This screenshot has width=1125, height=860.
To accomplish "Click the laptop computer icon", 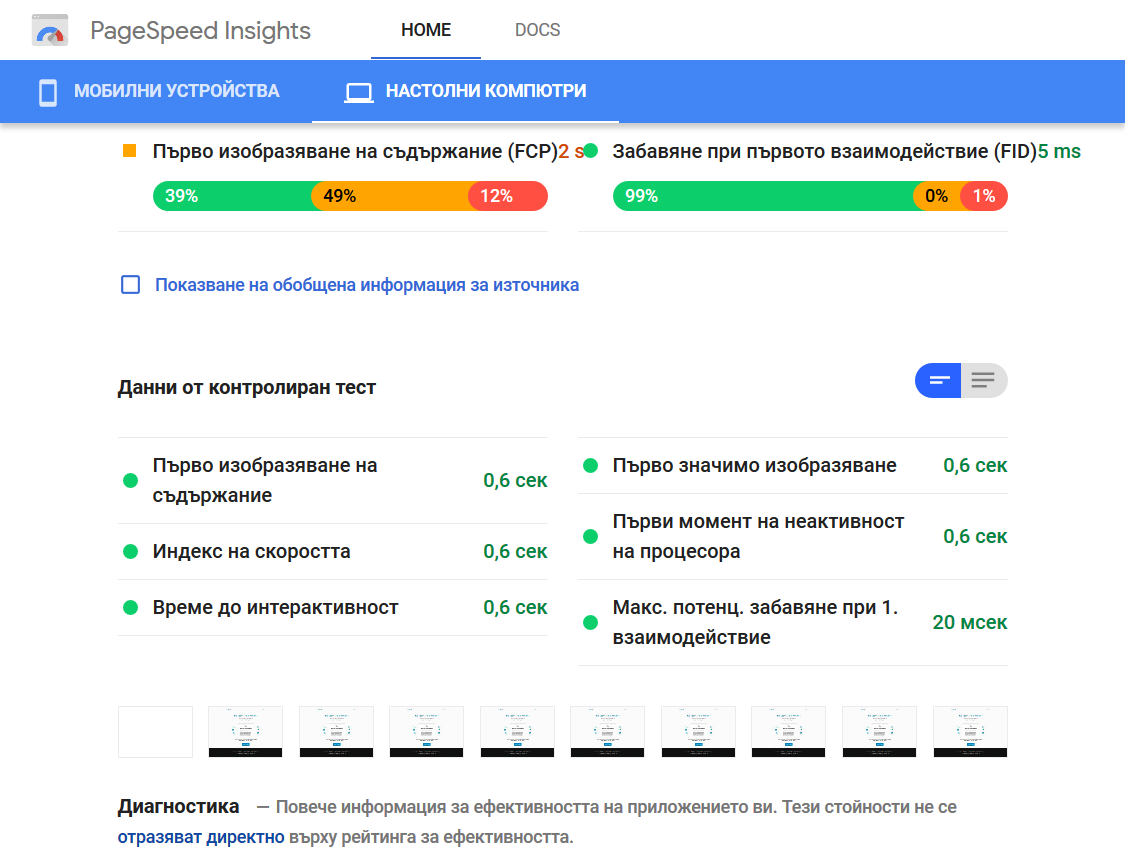I will click(x=358, y=93).
